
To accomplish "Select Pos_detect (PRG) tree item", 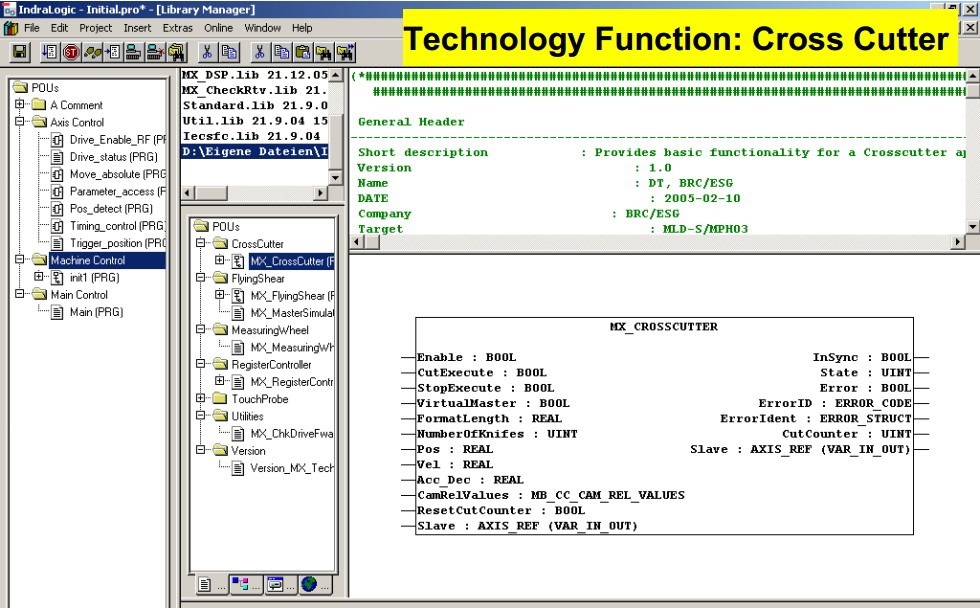I will pos(111,208).
